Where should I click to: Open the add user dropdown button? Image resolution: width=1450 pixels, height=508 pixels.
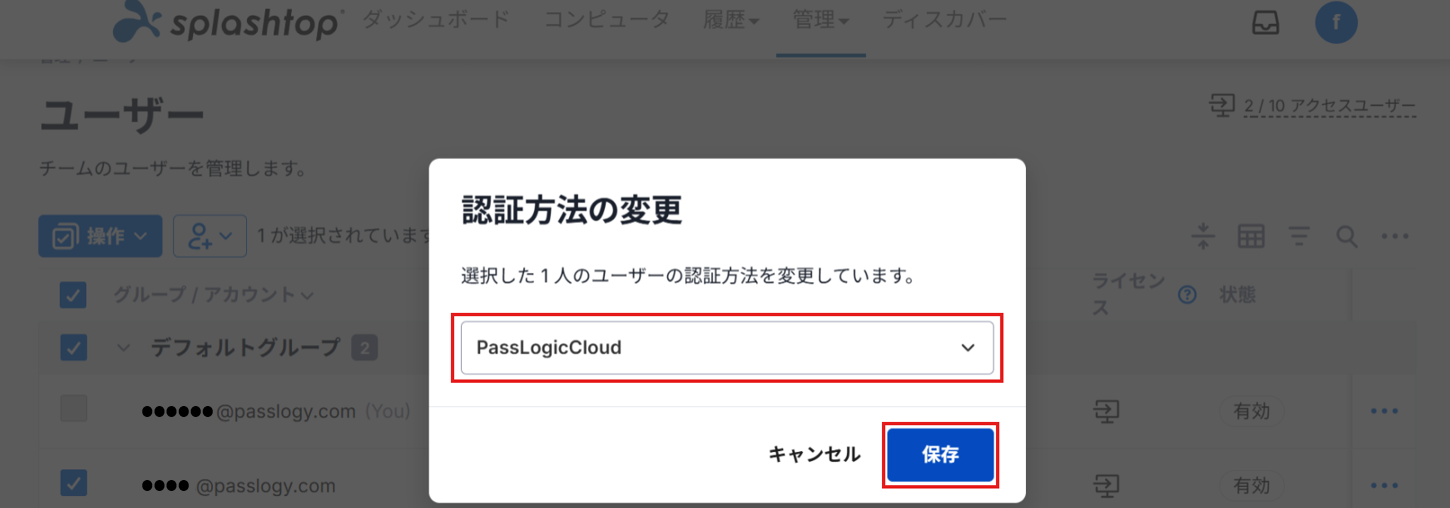point(210,236)
